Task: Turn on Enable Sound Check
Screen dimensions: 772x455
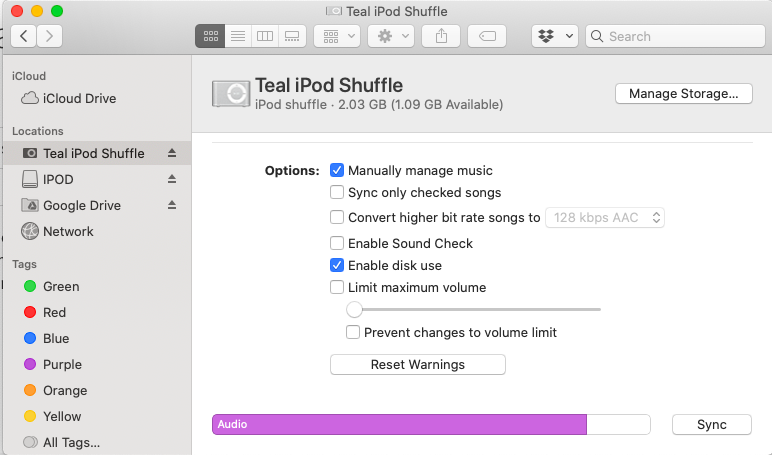Action: (x=337, y=243)
